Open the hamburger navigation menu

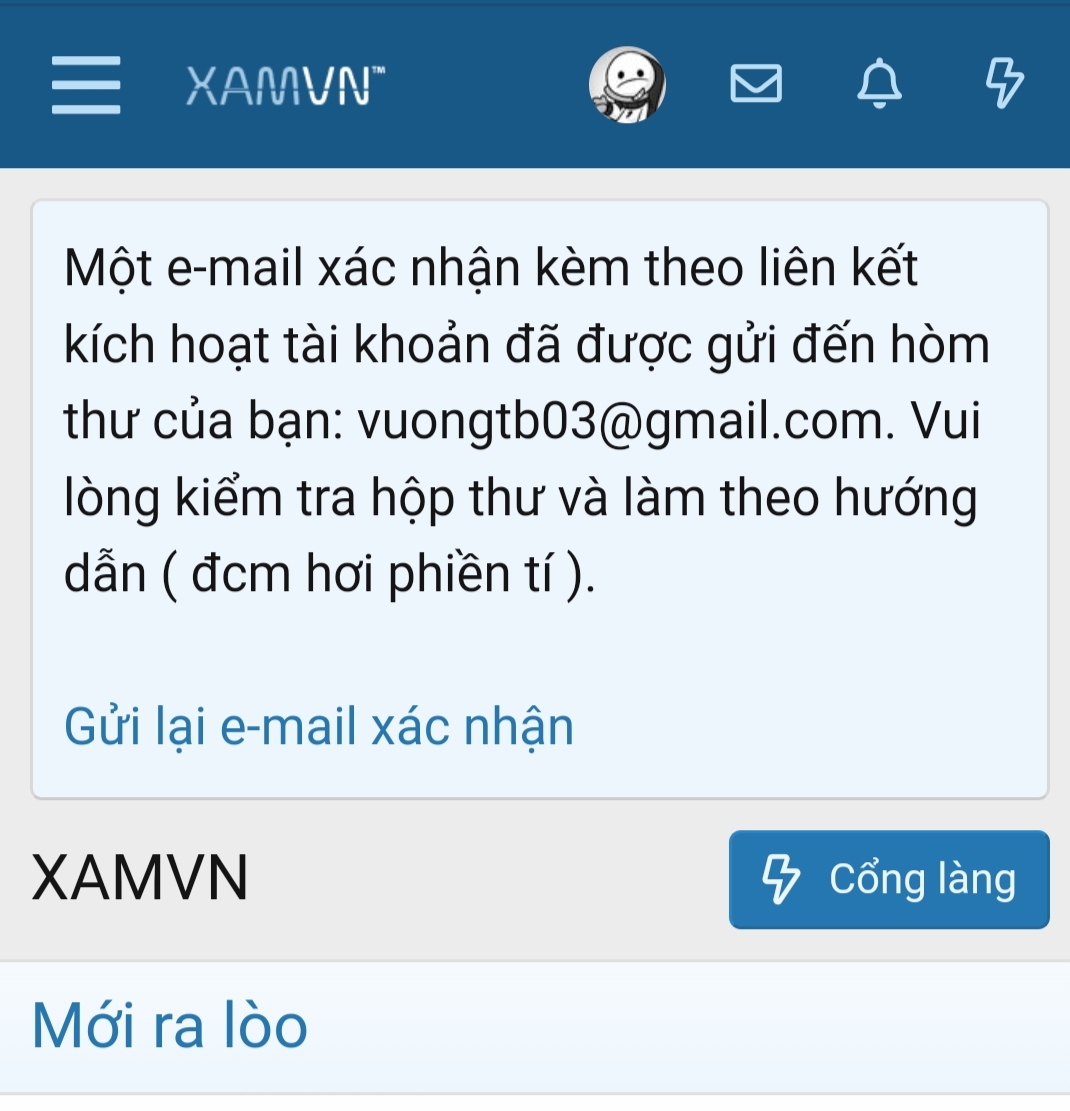pos(86,85)
